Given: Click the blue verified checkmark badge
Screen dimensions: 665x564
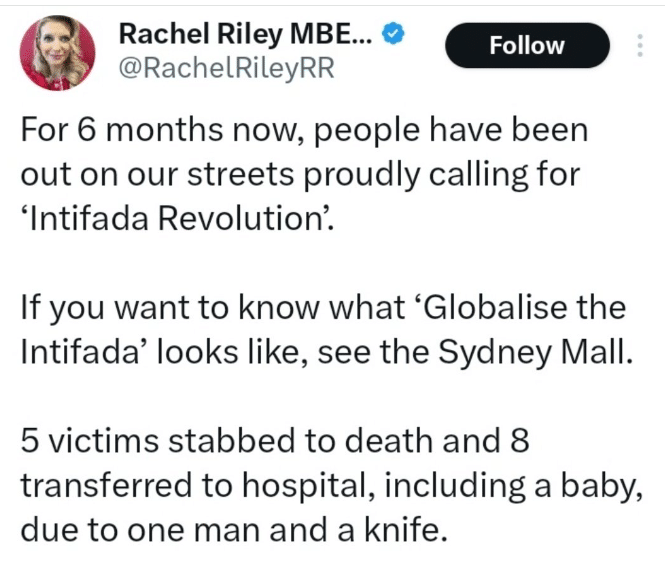Looking at the screenshot, I should [x=394, y=34].
